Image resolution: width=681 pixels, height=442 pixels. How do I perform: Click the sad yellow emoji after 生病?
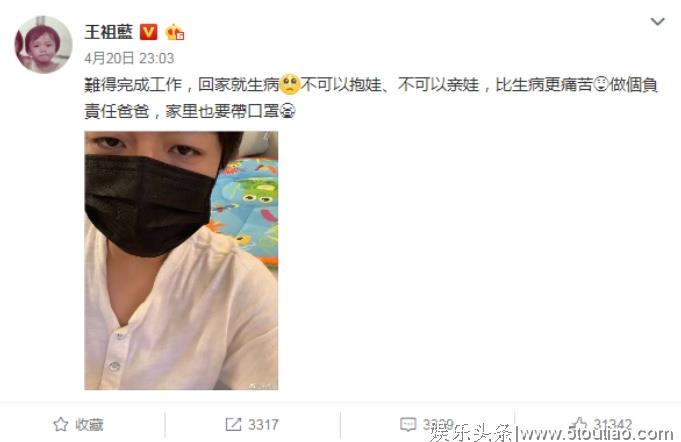(x=290, y=84)
